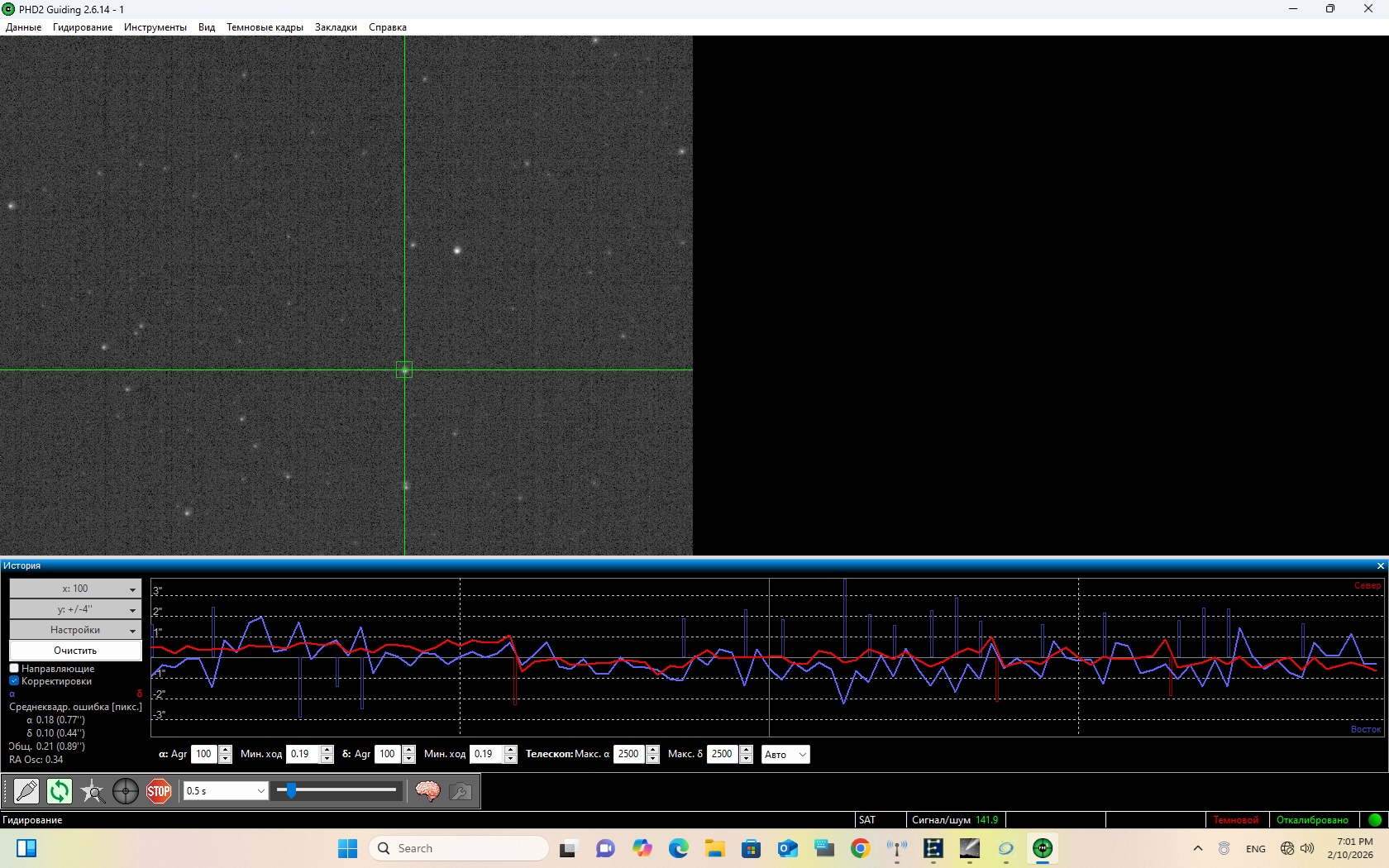The height and width of the screenshot is (868, 1389).
Task: Open Google Chrome from the taskbar
Action: [x=860, y=848]
